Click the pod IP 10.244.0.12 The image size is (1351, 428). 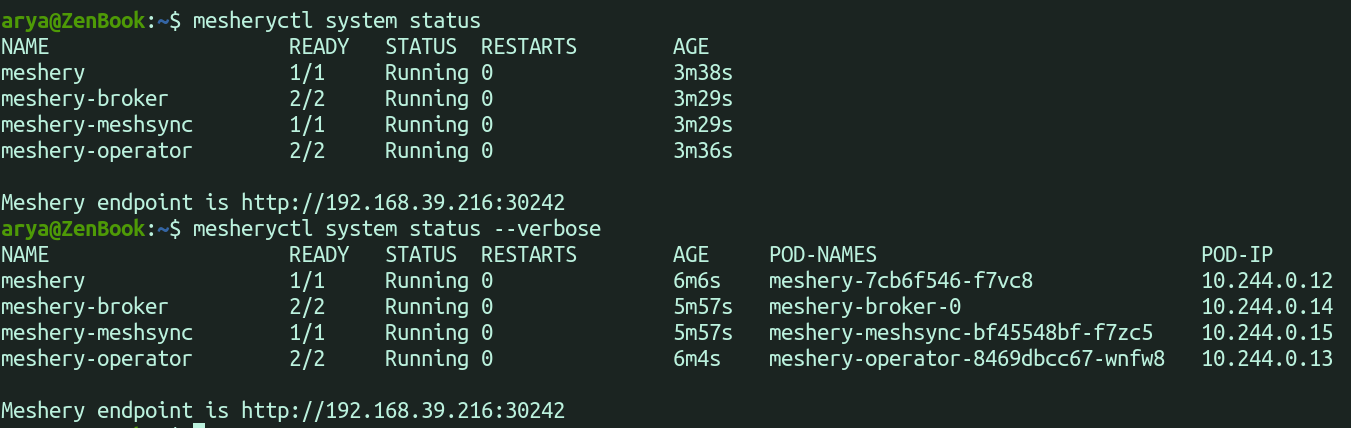[x=1267, y=281]
